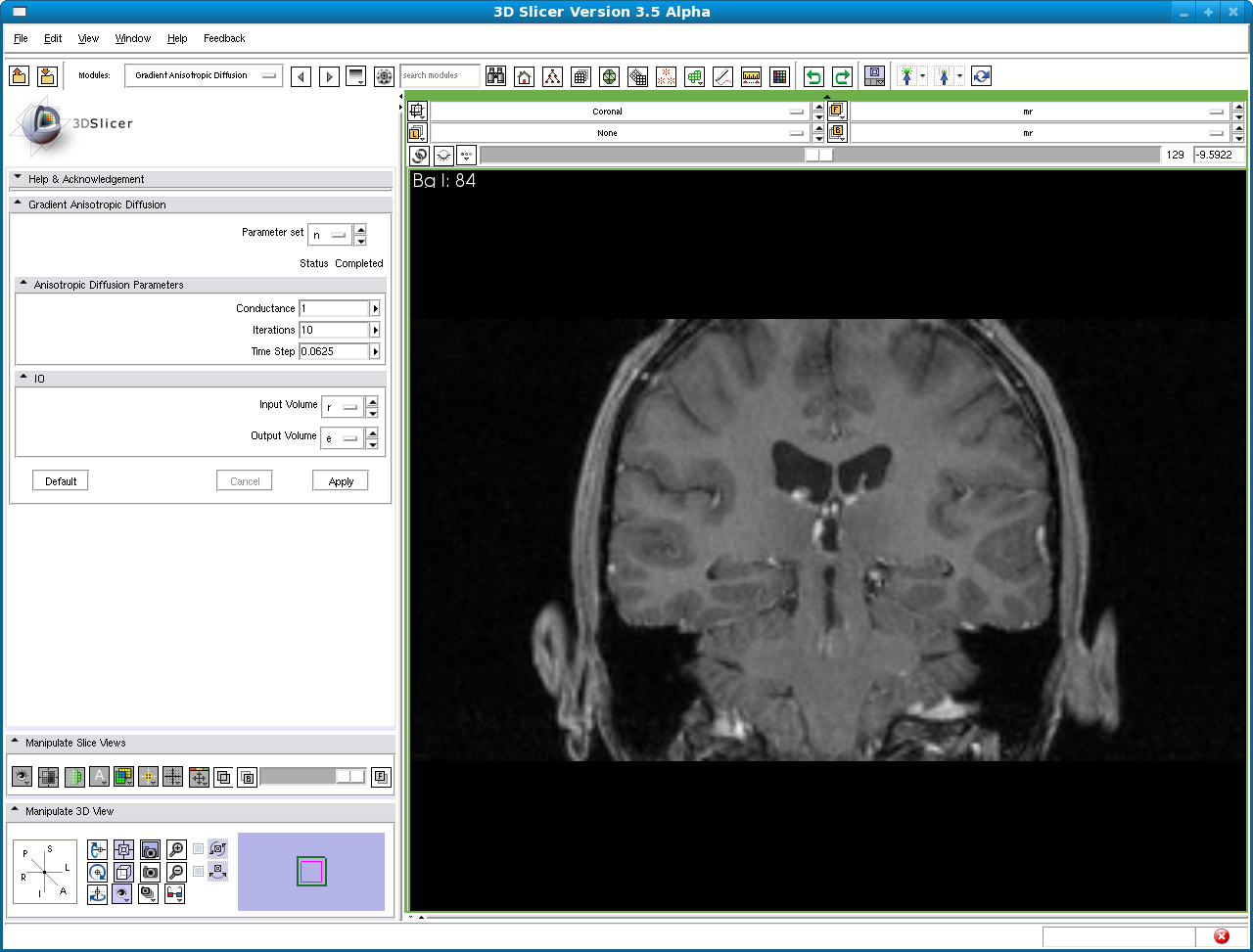The image size is (1253, 952).
Task: Click the Apply button
Action: pos(341,481)
